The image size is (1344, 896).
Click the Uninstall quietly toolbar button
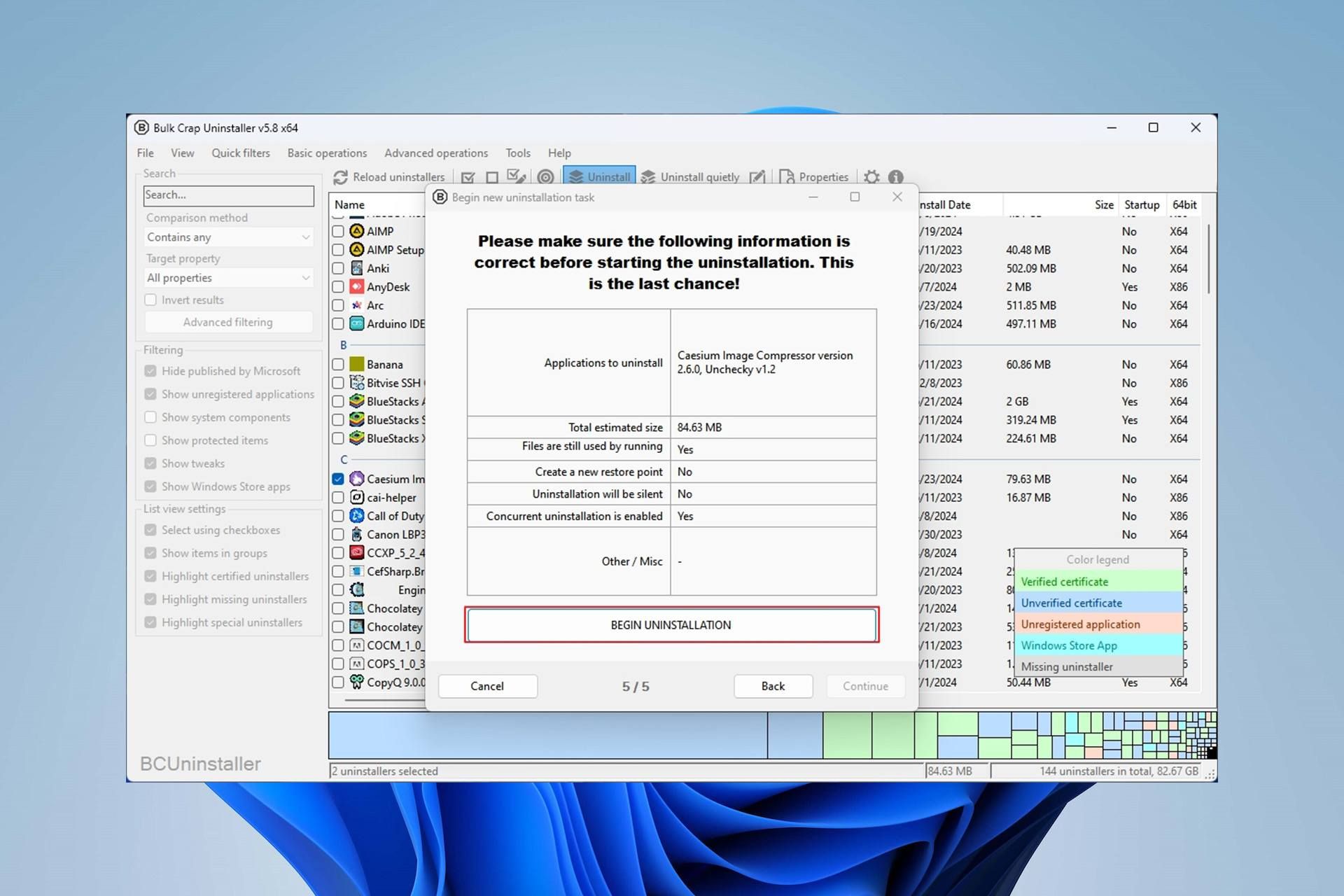690,177
